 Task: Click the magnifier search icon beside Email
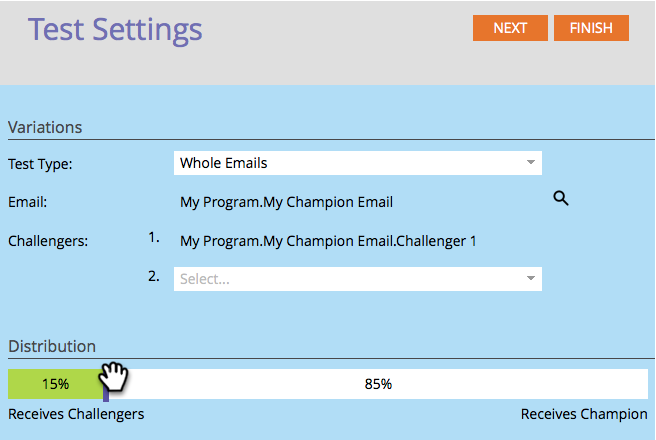pos(561,199)
